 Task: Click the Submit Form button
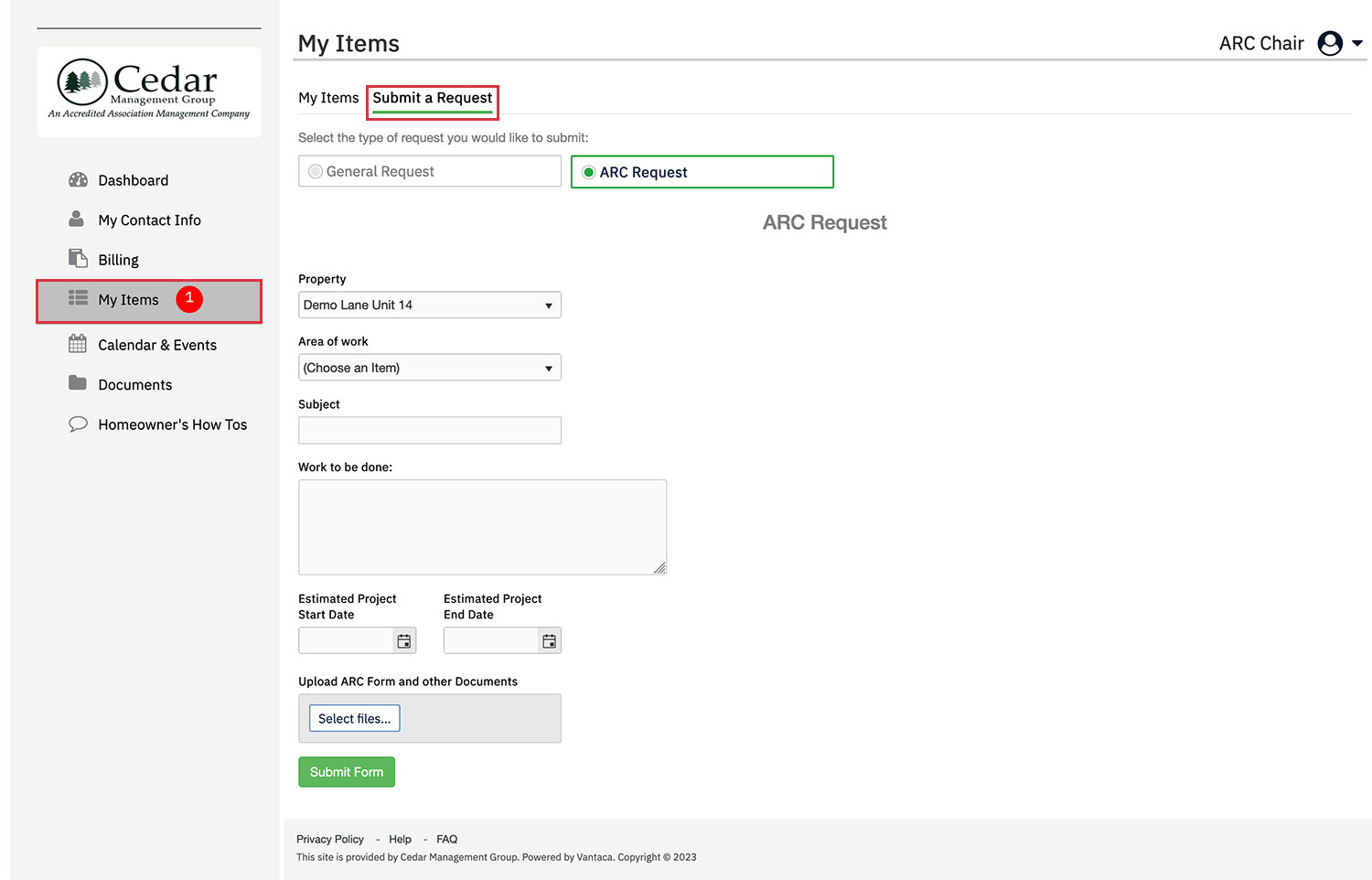[x=346, y=771]
